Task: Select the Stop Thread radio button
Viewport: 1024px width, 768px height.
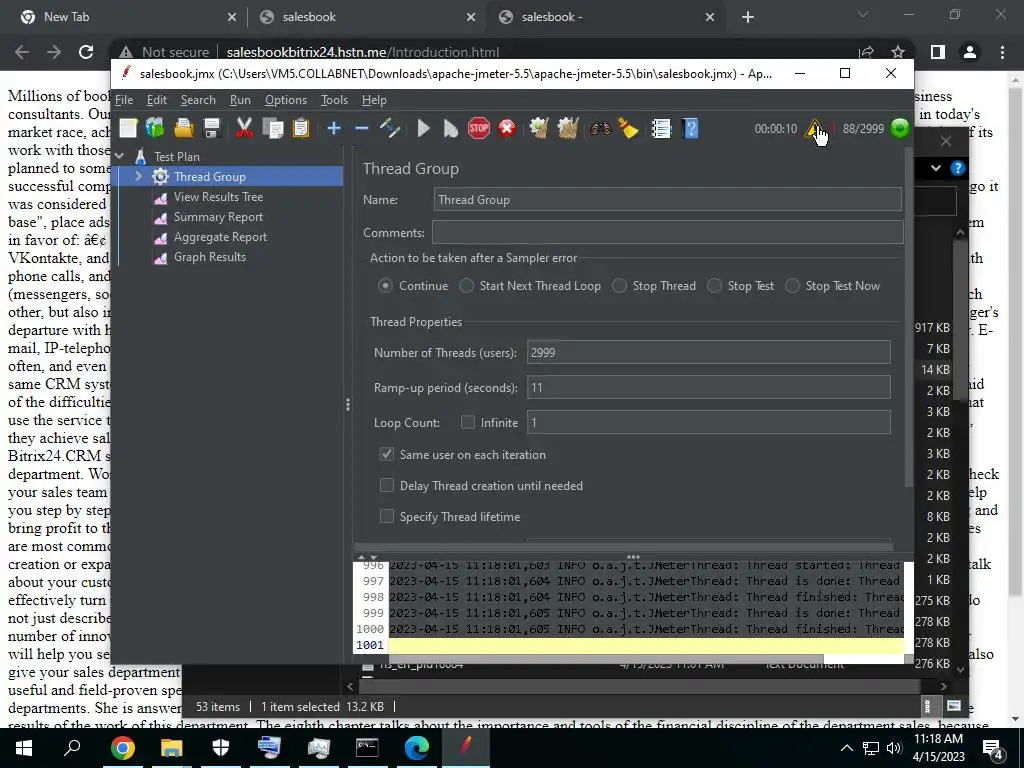Action: (x=619, y=286)
